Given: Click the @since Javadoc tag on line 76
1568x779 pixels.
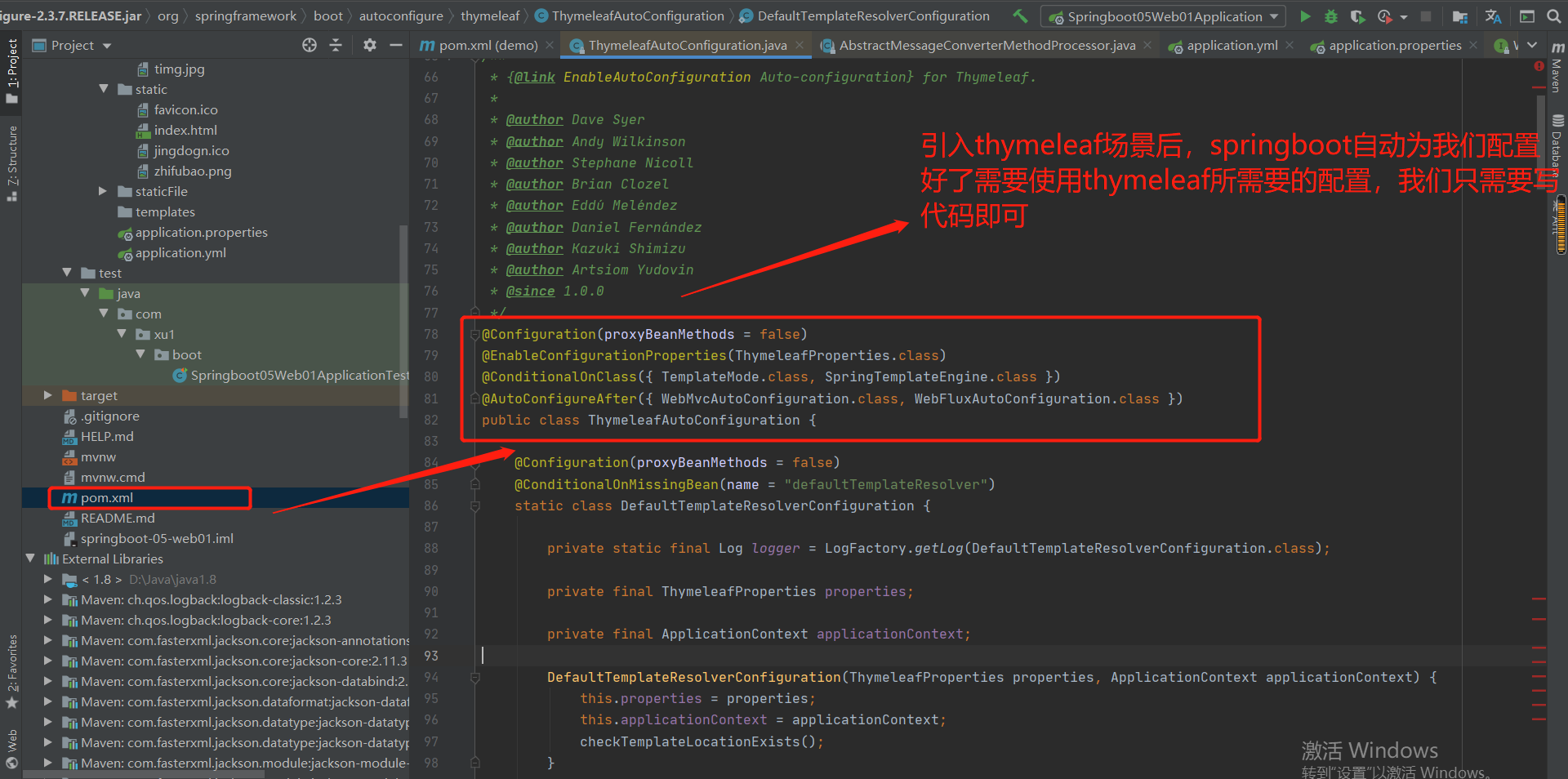Looking at the screenshot, I should pos(530,291).
